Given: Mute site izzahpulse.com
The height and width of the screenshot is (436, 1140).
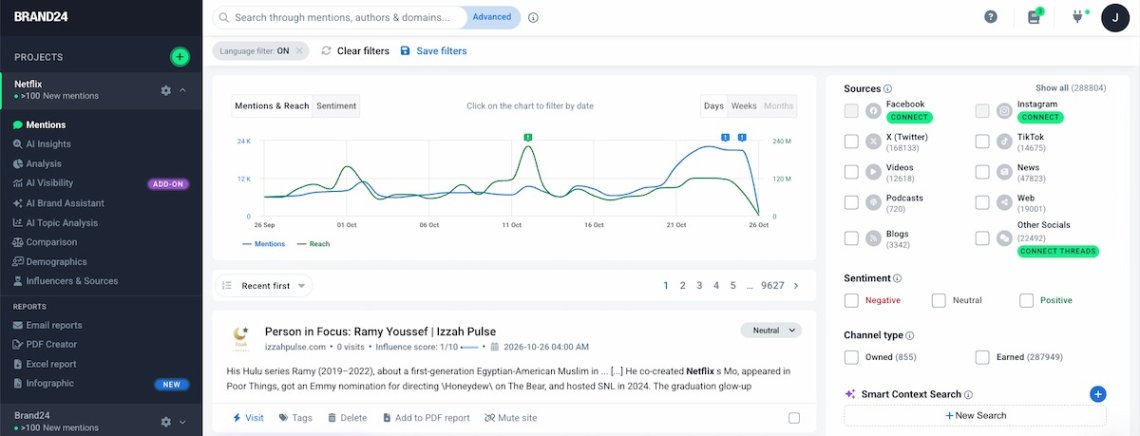Looking at the screenshot, I should click(x=510, y=418).
